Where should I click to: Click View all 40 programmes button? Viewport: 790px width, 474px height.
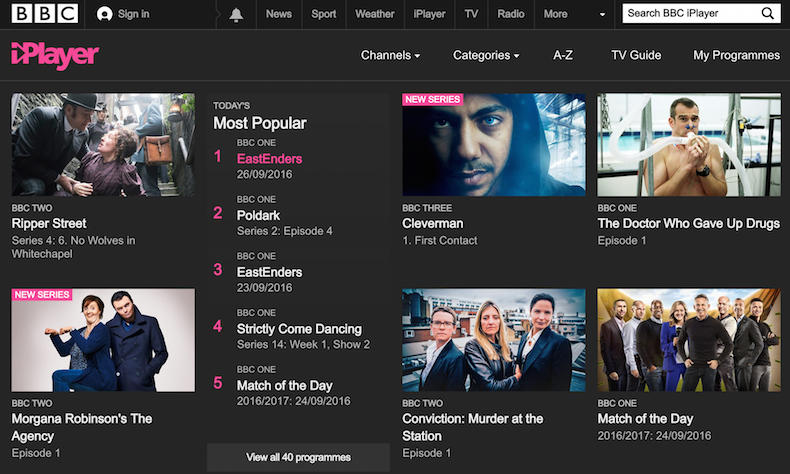(298, 457)
